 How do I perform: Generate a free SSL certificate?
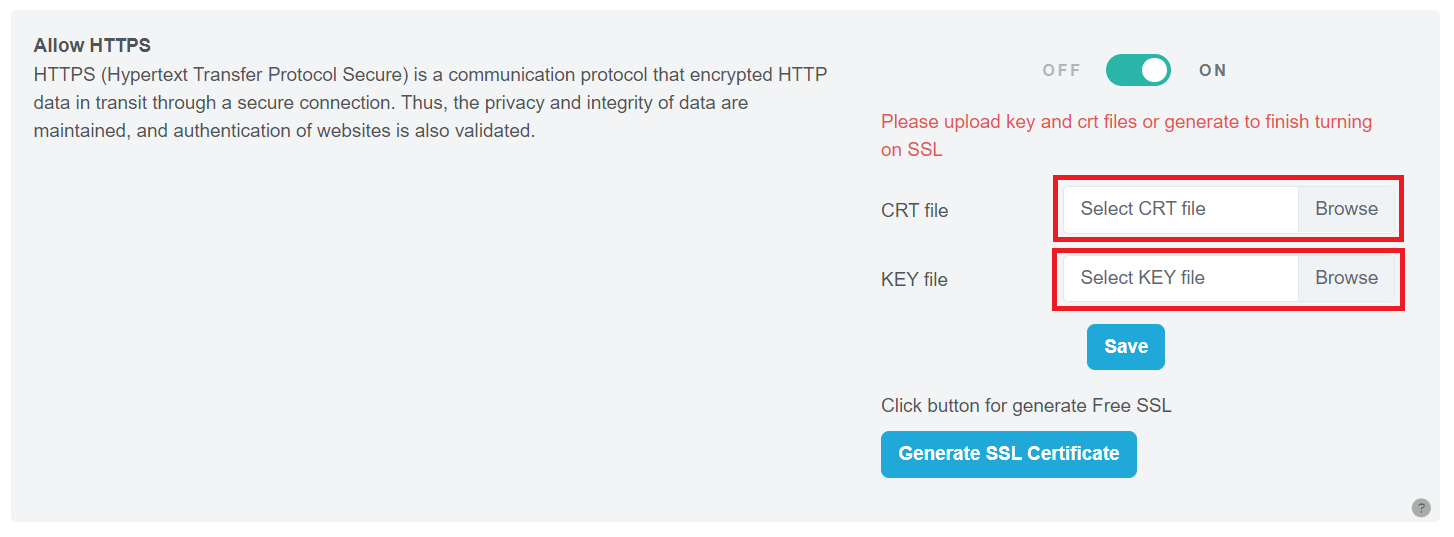coord(1008,454)
